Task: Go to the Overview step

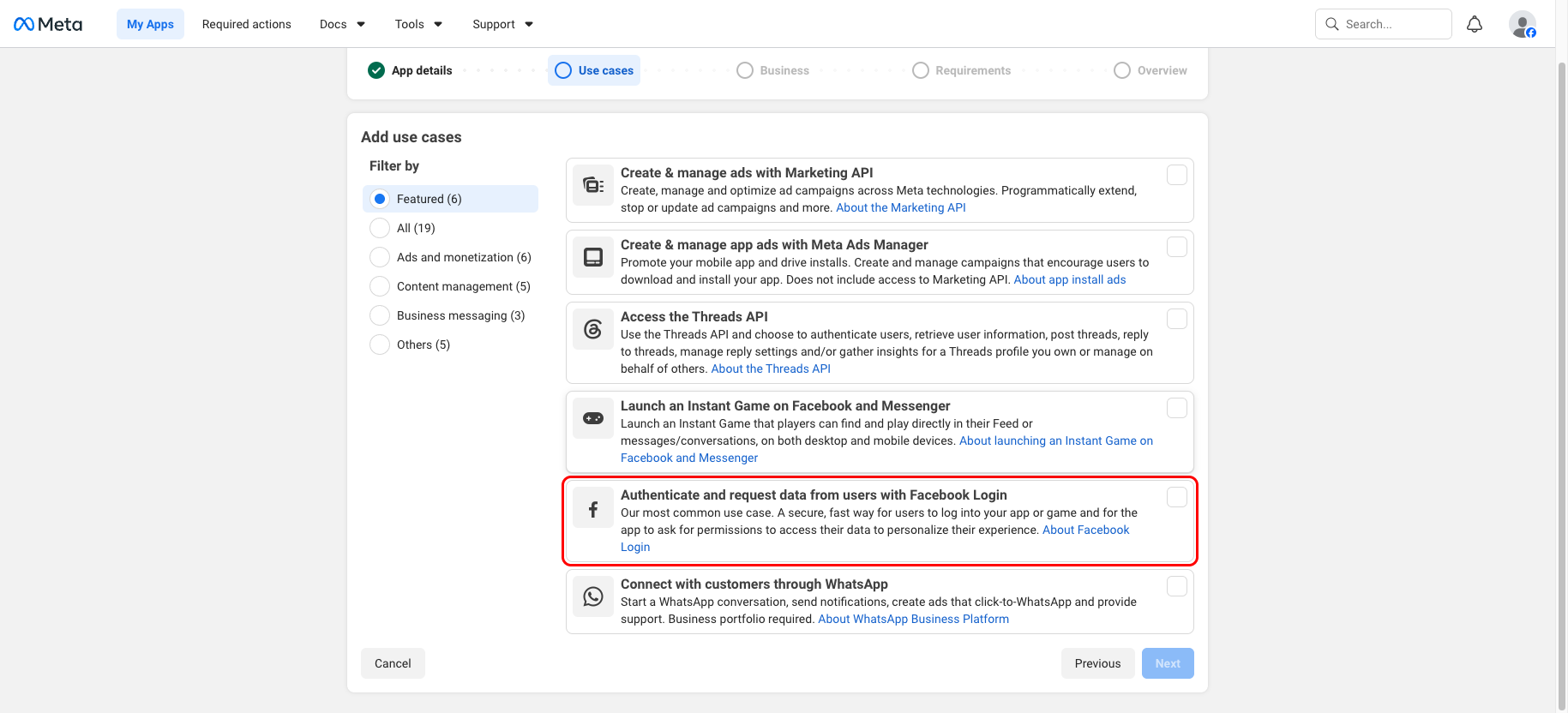Action: 1150,70
